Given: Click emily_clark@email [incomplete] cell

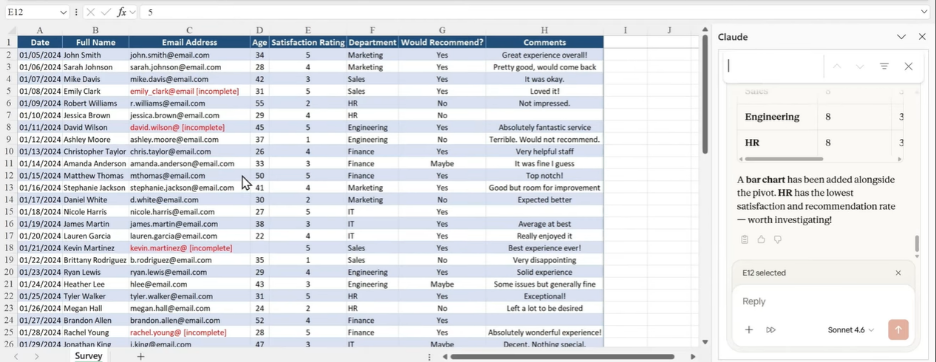Looking at the screenshot, I should 189,91.
